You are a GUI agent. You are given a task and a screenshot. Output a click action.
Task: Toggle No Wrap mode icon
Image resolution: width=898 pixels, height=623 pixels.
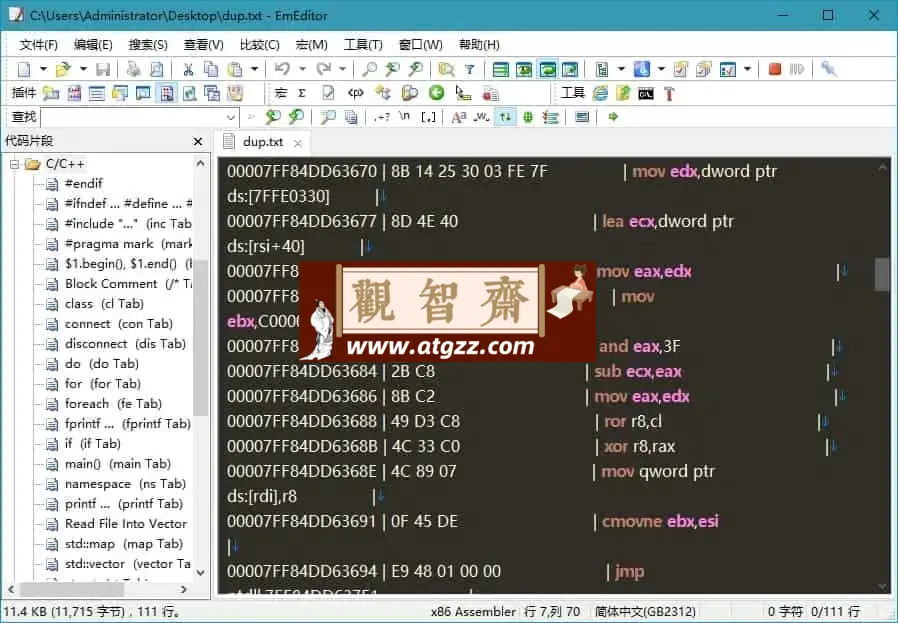(x=501, y=69)
